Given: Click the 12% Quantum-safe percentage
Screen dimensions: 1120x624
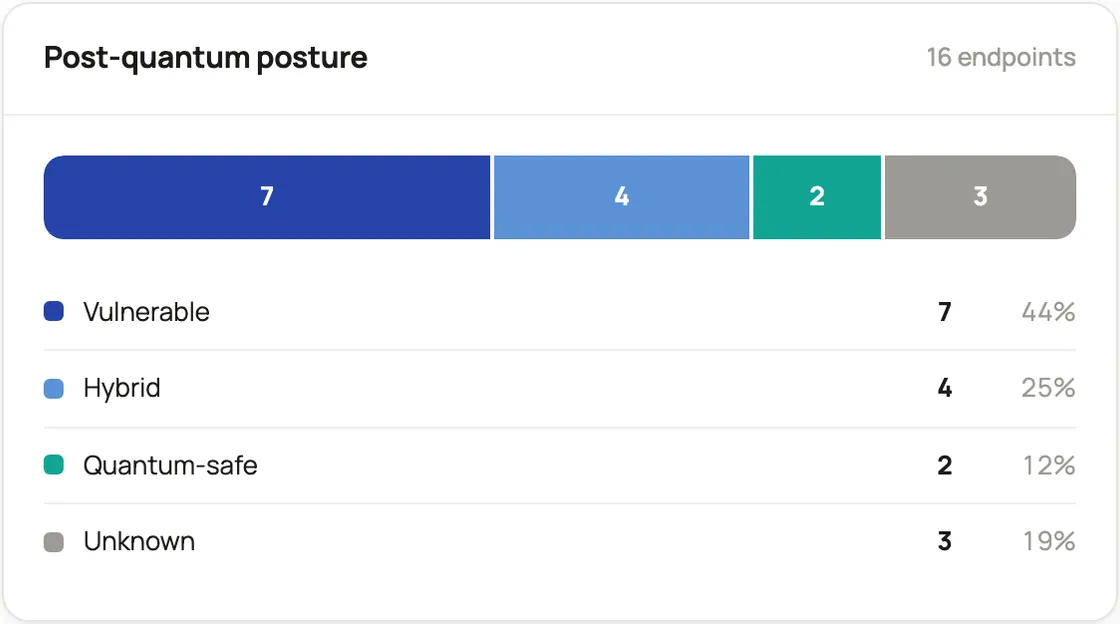Looking at the screenshot, I should [x=1049, y=466].
